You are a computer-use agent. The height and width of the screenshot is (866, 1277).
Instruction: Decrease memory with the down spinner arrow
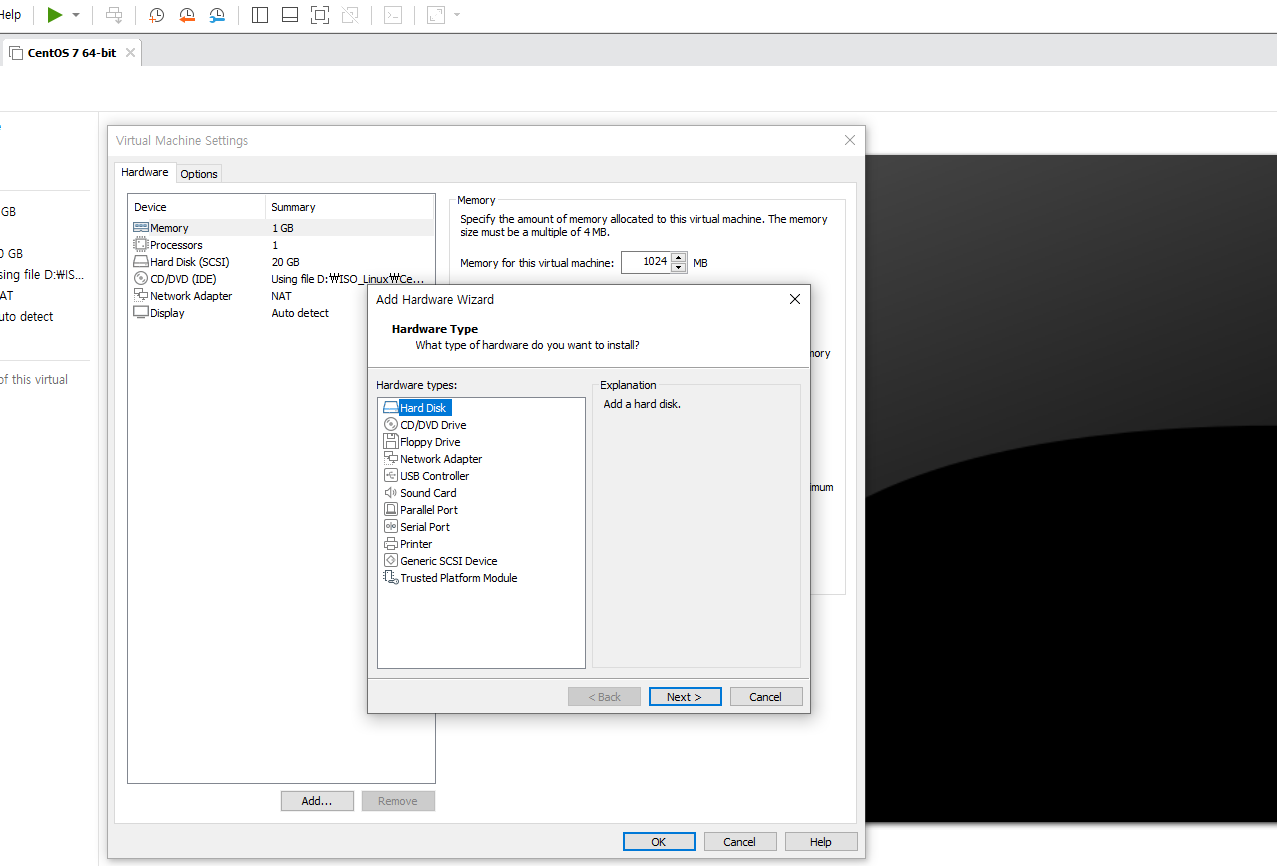(x=679, y=268)
